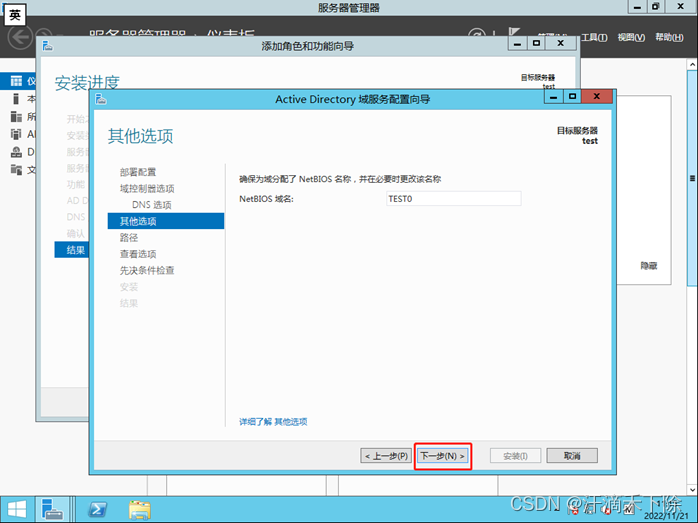This screenshot has height=523, width=698.
Task: Minimize the Server Manager window
Action: [x=637, y=6]
